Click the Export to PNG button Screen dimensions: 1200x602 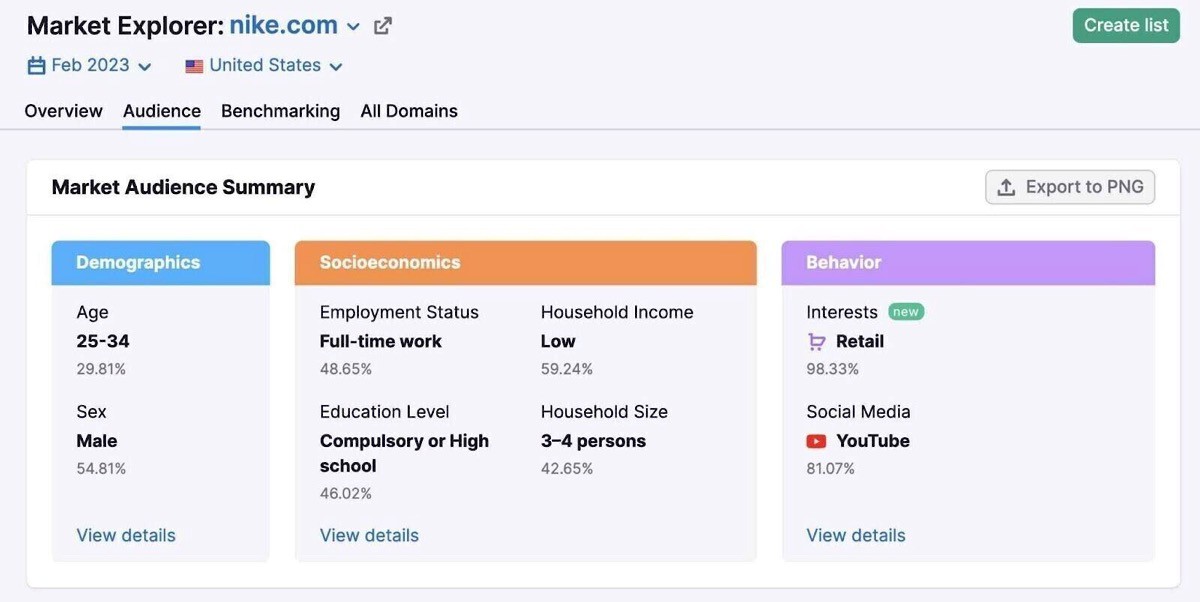click(1070, 187)
